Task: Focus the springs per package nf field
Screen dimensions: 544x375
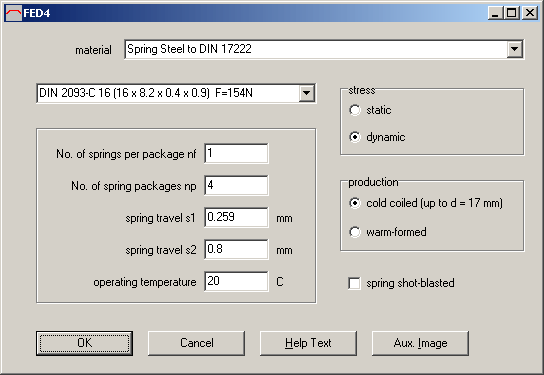Action: [236, 153]
